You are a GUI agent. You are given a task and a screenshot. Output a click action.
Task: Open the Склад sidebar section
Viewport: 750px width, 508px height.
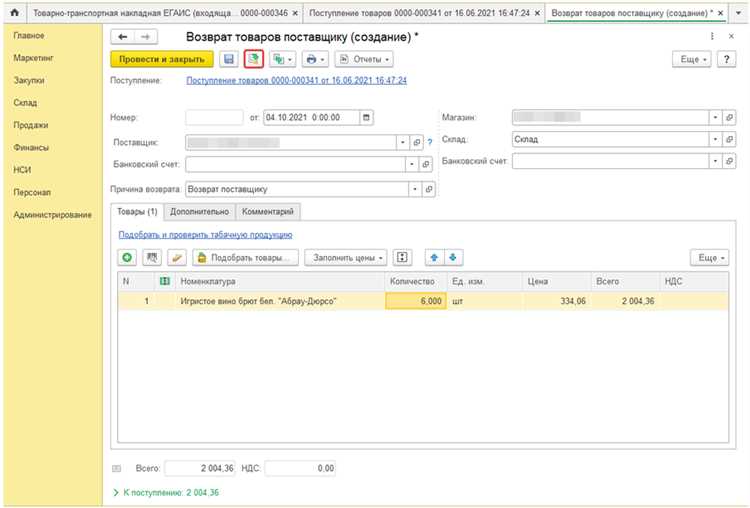(25, 103)
